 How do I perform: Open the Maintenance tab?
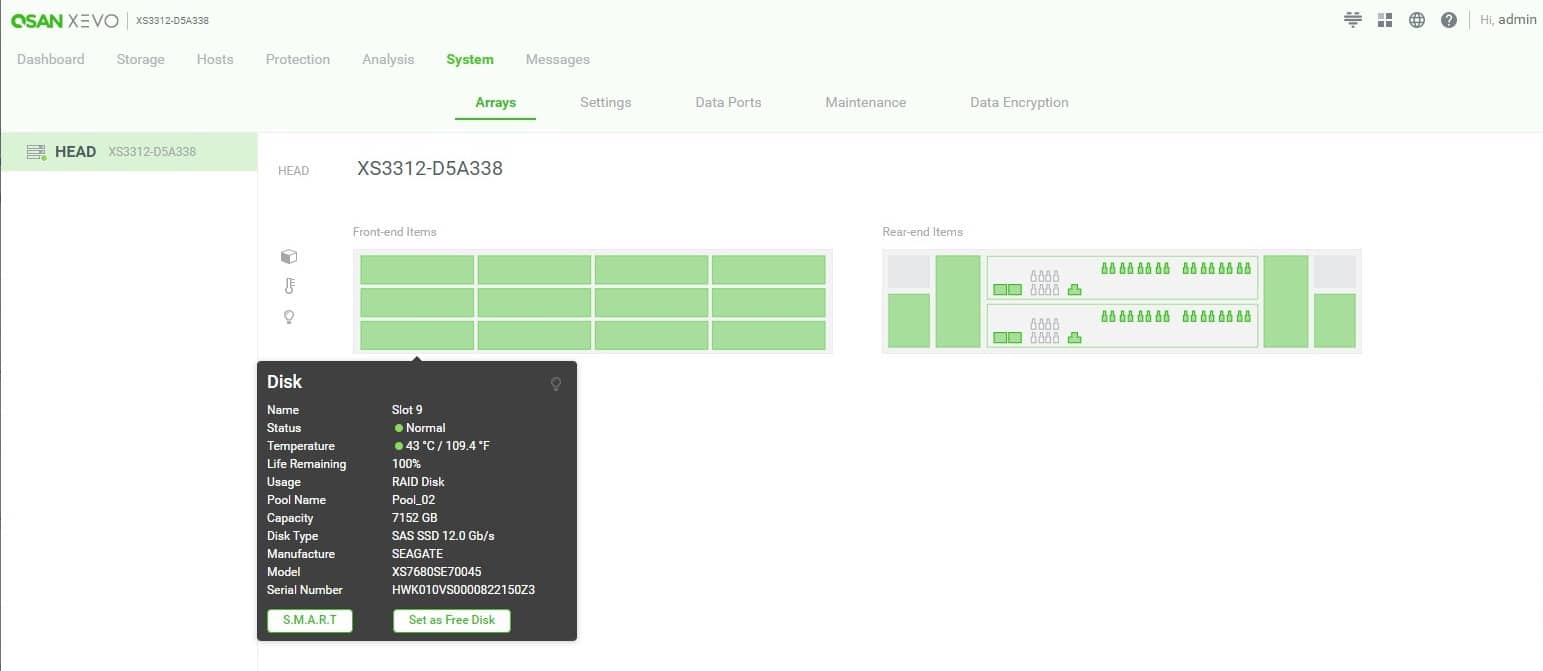(865, 102)
